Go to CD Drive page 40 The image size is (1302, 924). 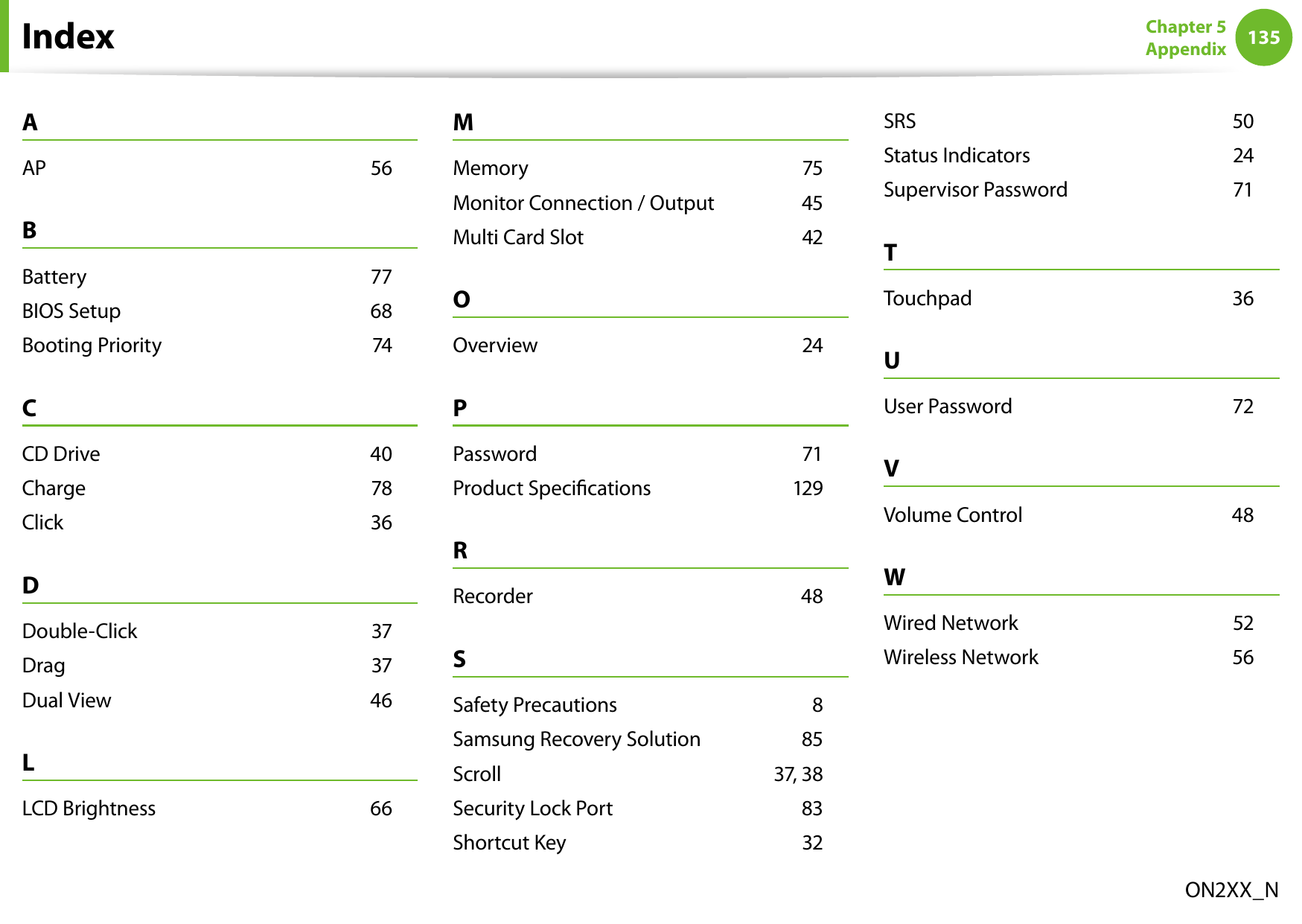click(x=207, y=454)
